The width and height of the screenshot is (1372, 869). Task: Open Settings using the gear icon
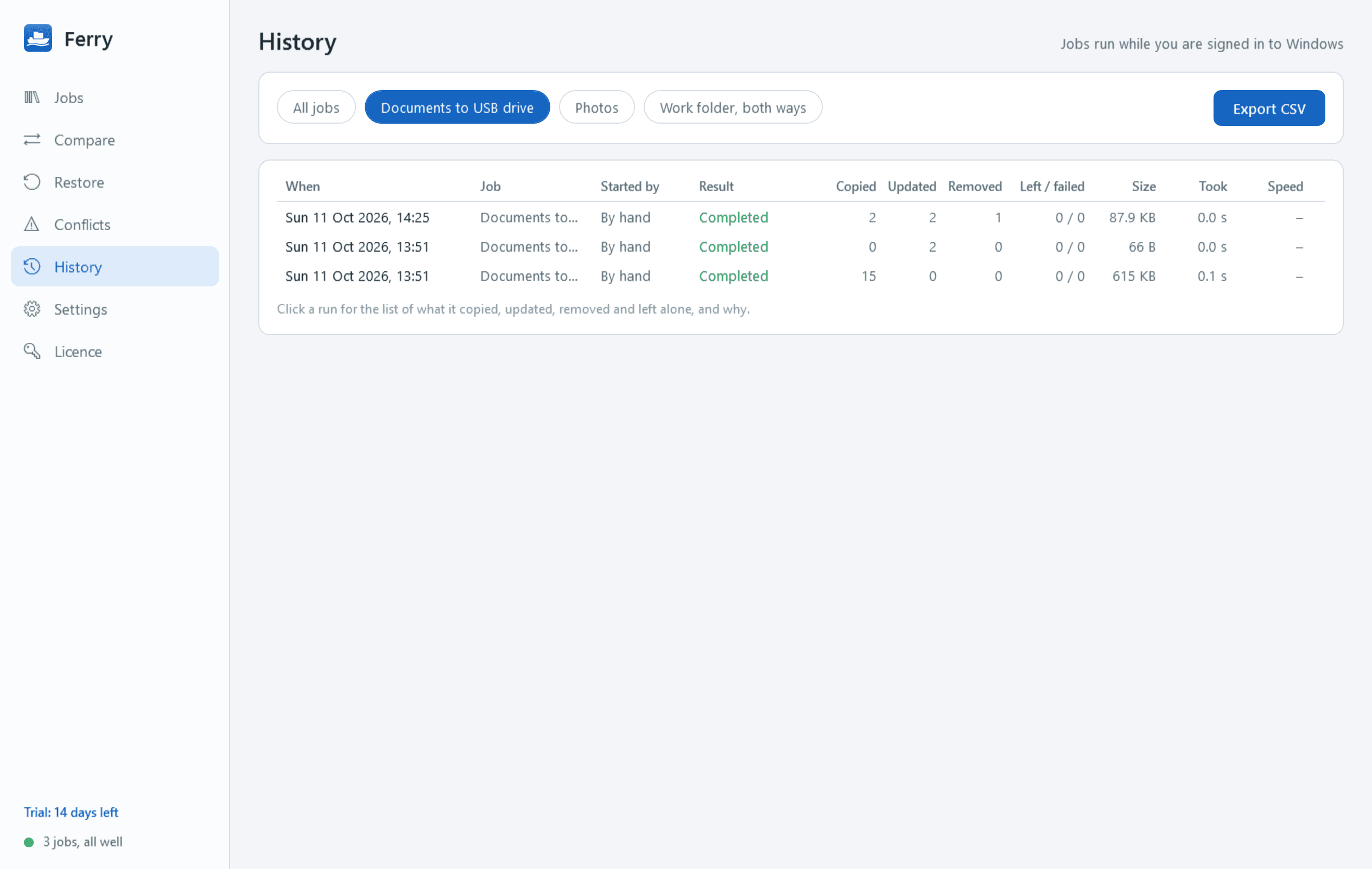coord(32,309)
